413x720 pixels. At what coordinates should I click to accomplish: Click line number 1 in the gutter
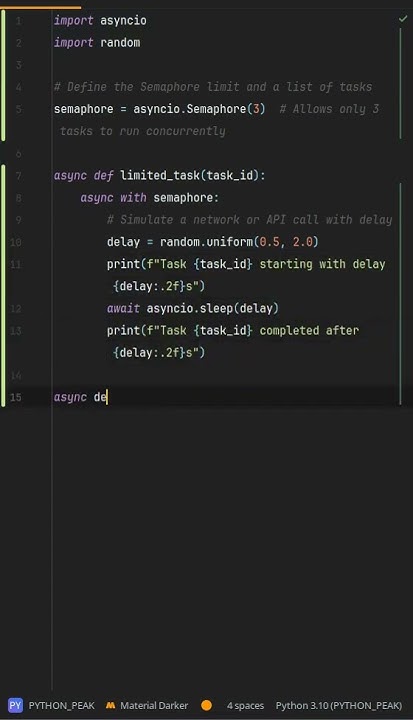[x=18, y=21]
